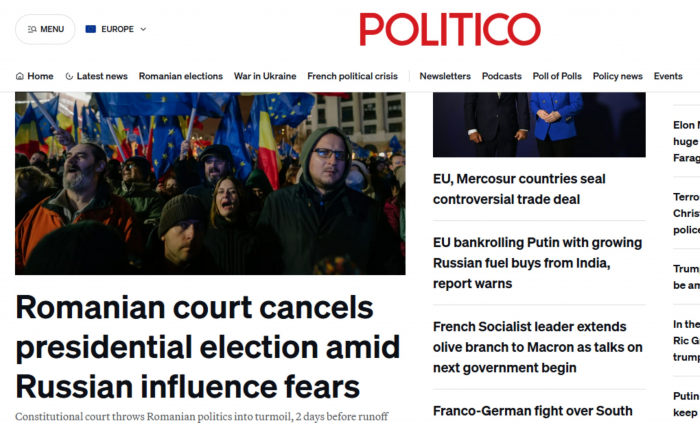Click the menu search icon
The width and height of the screenshot is (700, 423).
coord(32,29)
